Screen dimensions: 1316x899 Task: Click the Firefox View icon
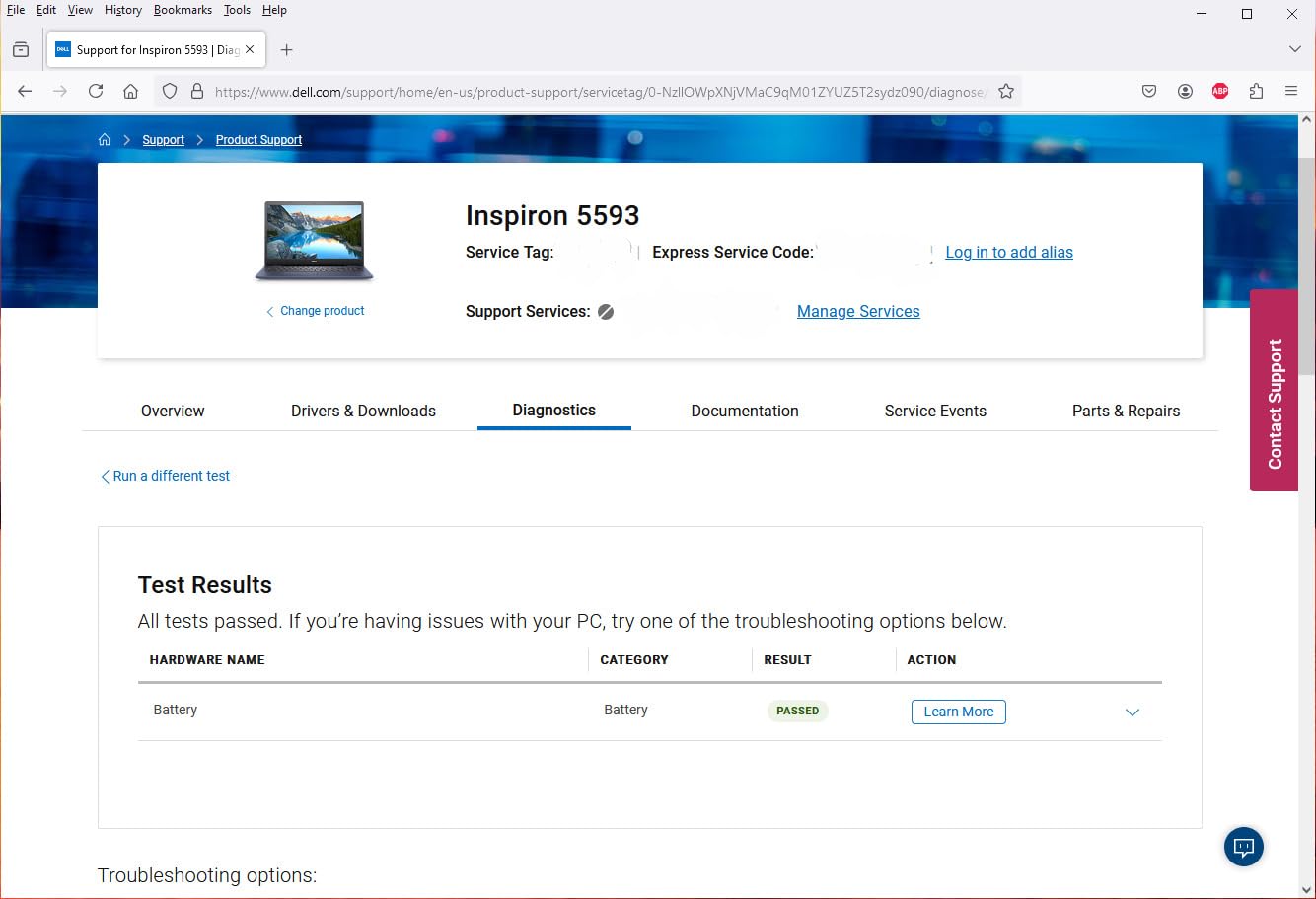point(21,50)
